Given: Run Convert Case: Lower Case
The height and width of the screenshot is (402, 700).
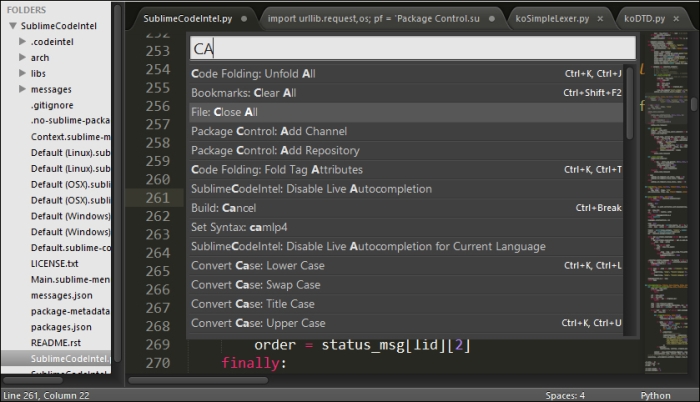Looking at the screenshot, I should click(x=406, y=266).
